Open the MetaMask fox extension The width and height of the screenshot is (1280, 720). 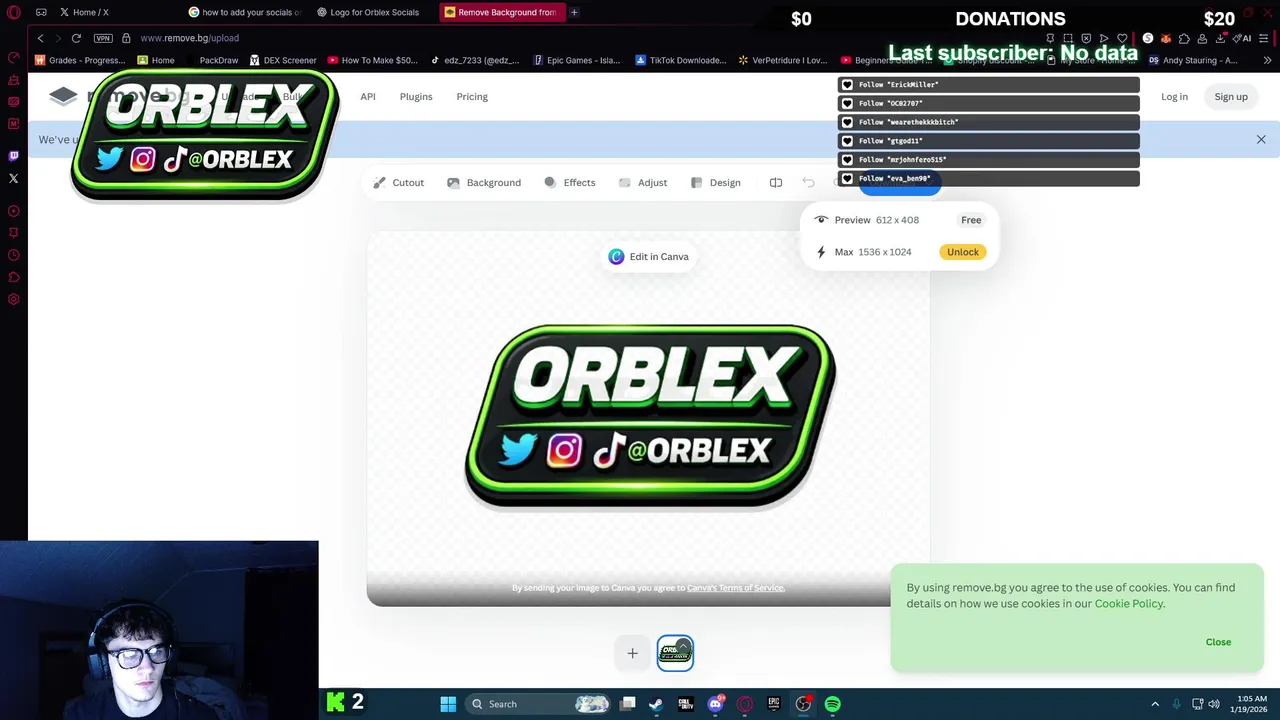[x=1166, y=38]
